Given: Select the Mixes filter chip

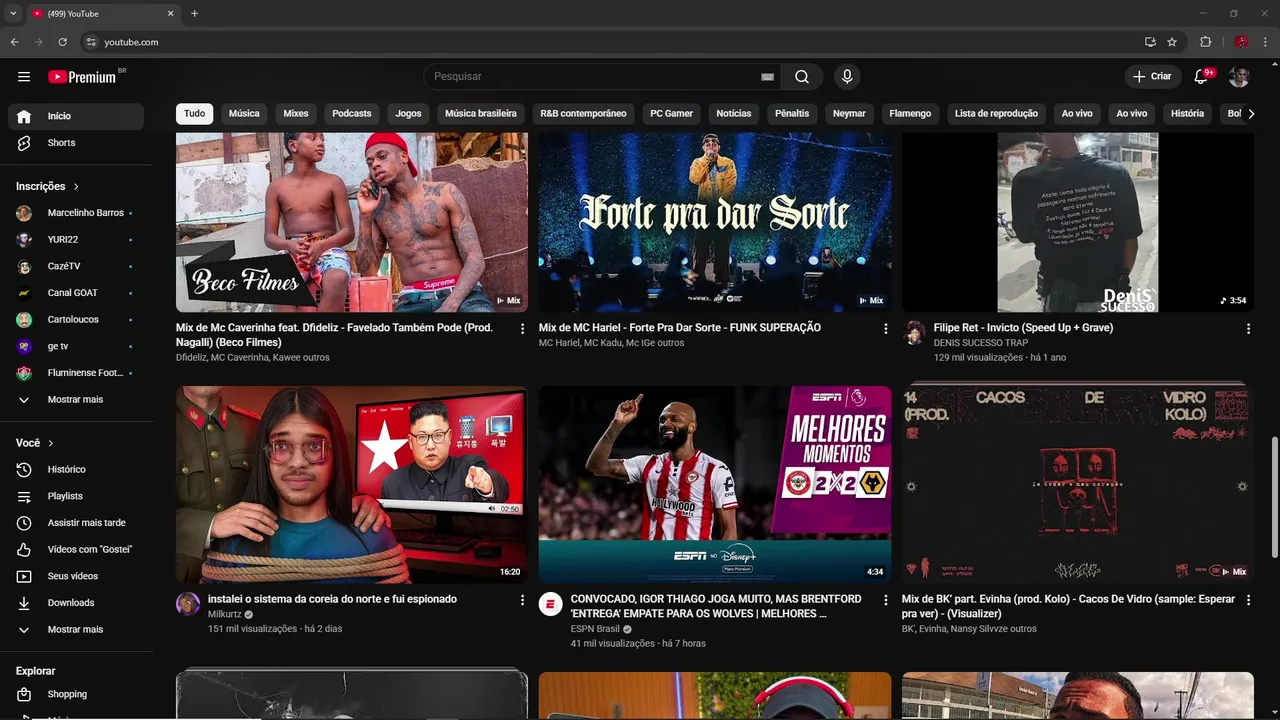Looking at the screenshot, I should pyautogui.click(x=296, y=114).
